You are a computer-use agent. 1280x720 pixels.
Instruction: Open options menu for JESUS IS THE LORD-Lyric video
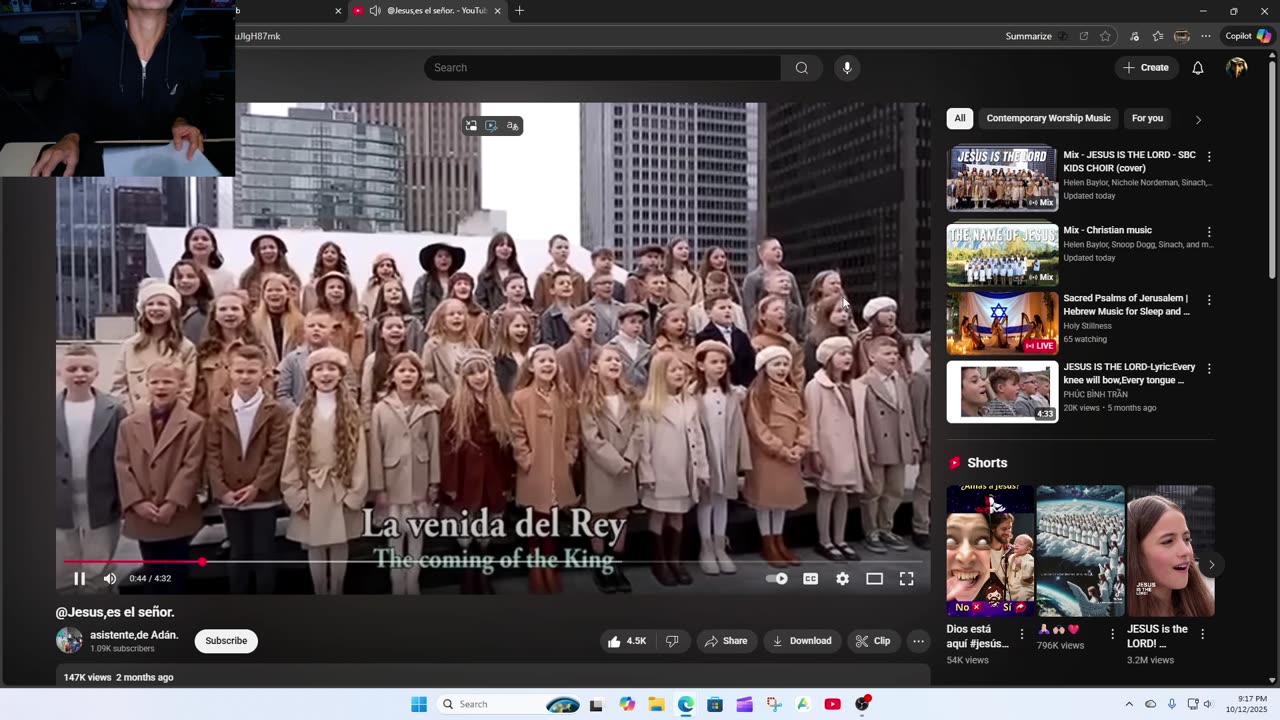[x=1209, y=368]
